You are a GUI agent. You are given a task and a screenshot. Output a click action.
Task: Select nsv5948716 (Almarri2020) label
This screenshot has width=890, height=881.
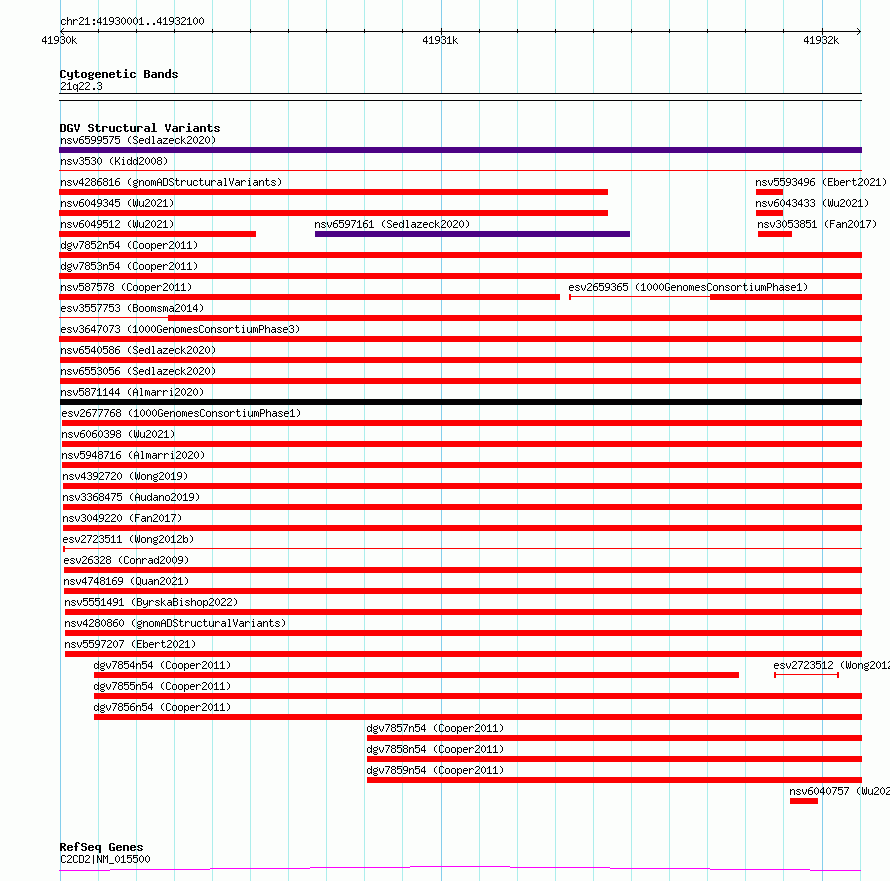click(x=133, y=455)
